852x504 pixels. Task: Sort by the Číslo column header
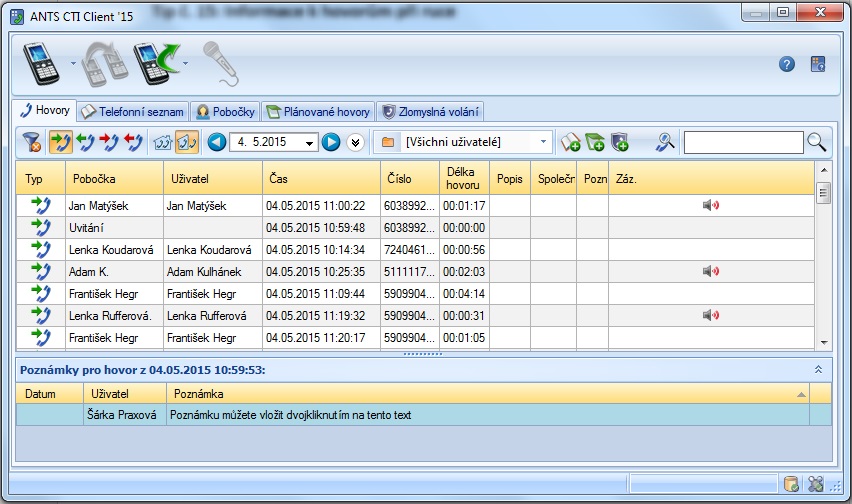point(410,179)
